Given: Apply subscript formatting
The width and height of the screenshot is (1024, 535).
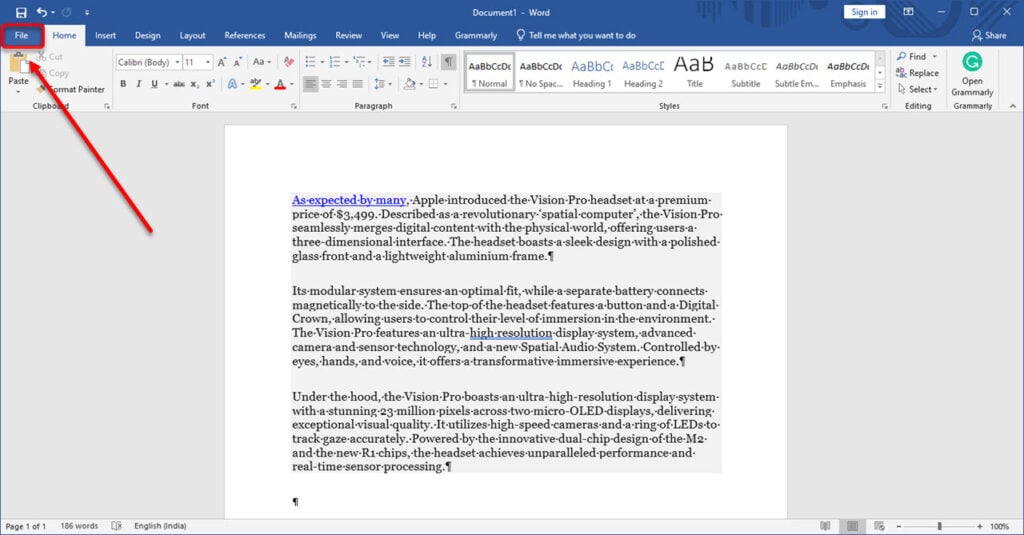Looking at the screenshot, I should (194, 84).
